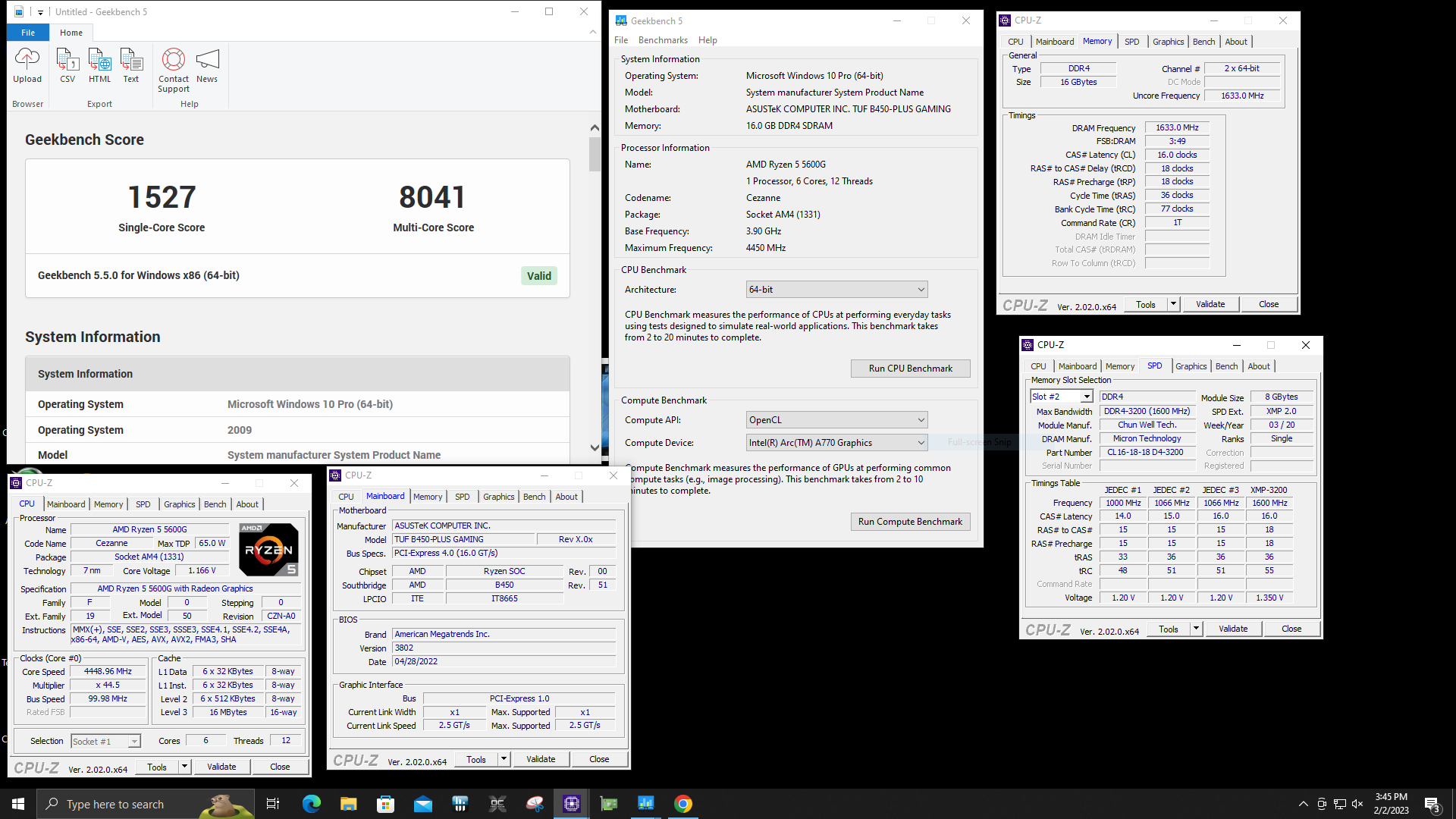Open File menu in Geekbench 5 window
This screenshot has height=819, width=1456.
(621, 40)
